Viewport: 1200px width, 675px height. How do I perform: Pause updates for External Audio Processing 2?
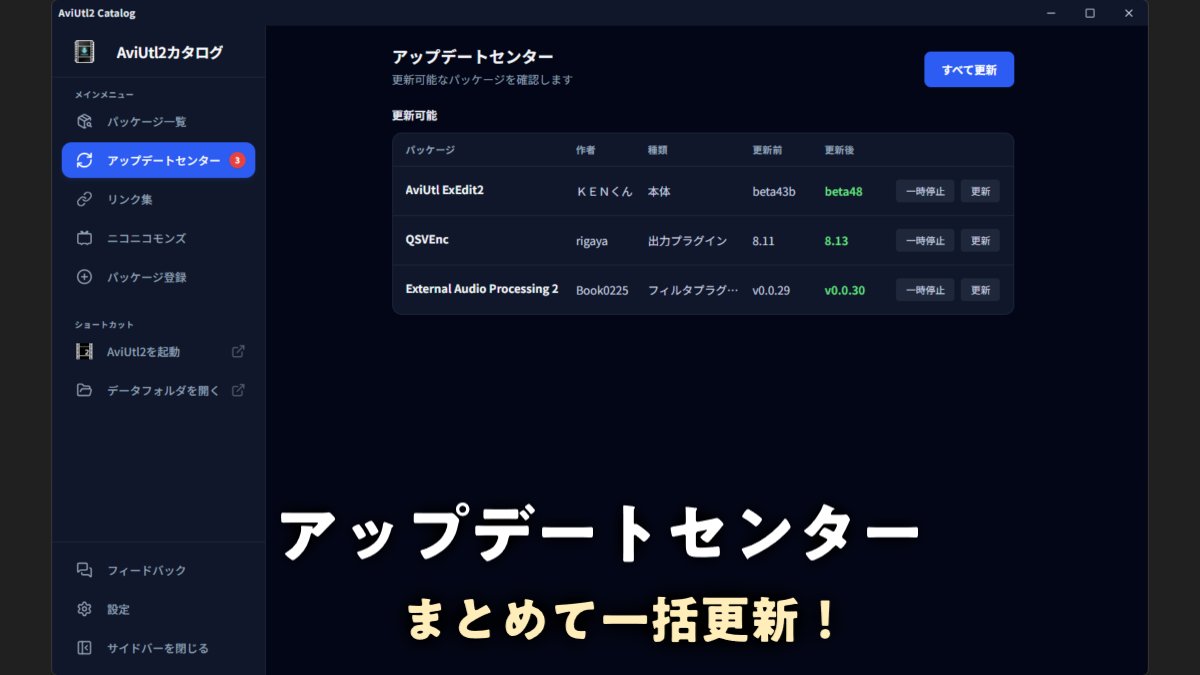(925, 290)
